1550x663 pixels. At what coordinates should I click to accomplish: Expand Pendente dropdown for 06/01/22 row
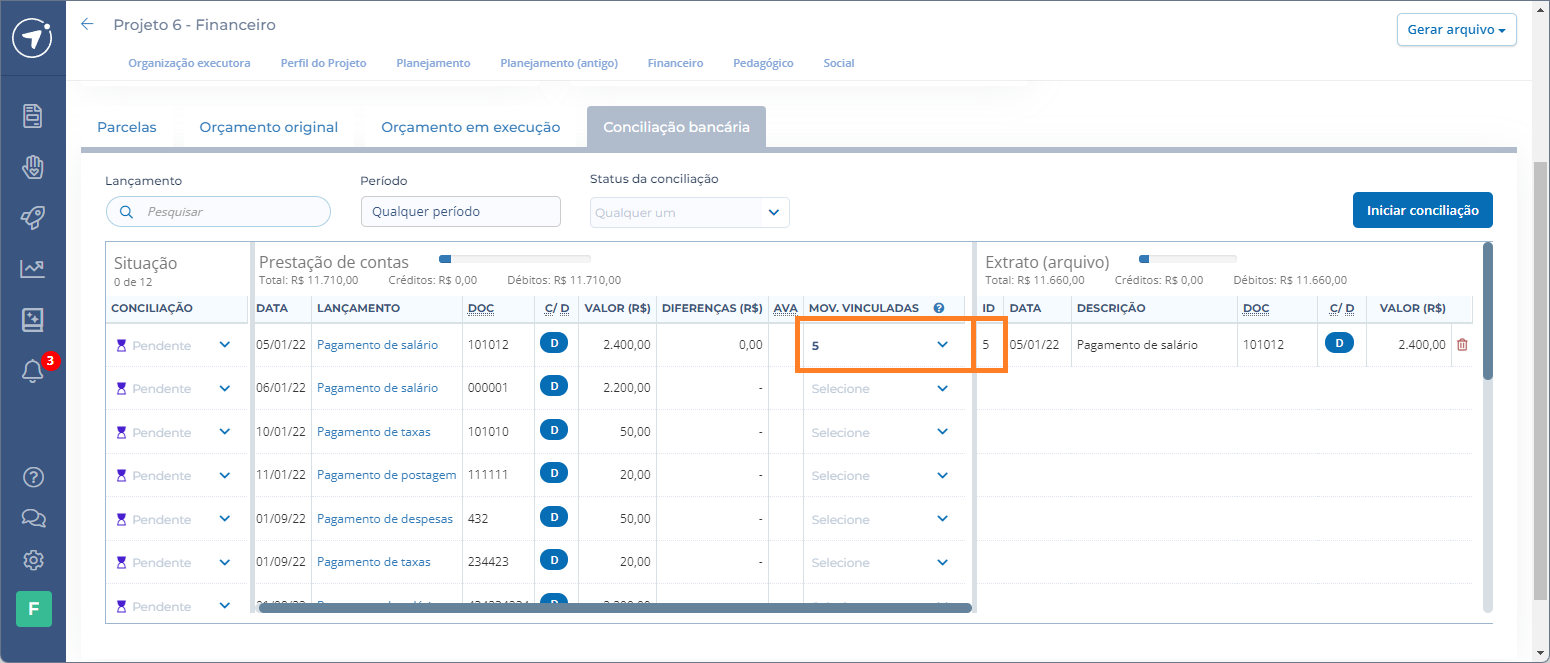(x=225, y=388)
